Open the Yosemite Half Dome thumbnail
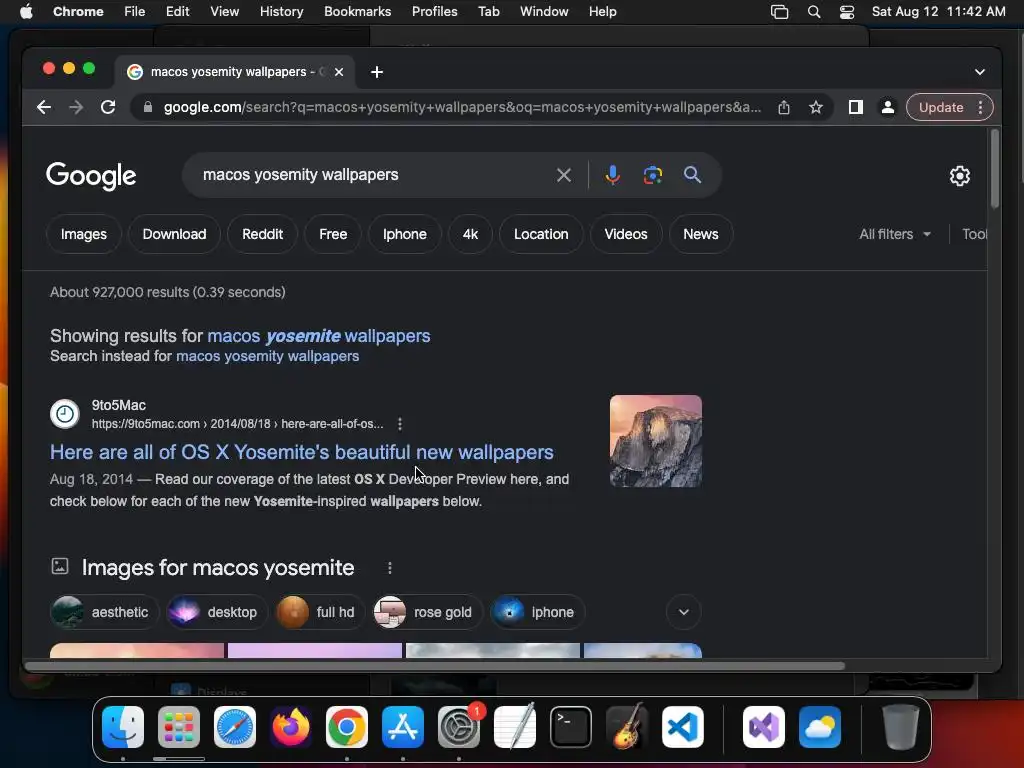Viewport: 1024px width, 768px height. (x=656, y=441)
